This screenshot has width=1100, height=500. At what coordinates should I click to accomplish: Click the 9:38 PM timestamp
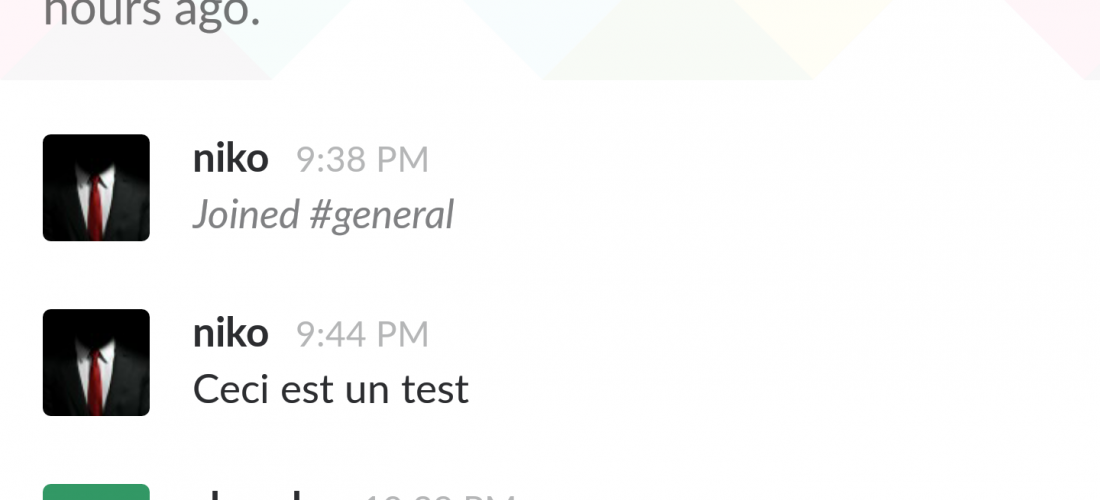click(362, 160)
